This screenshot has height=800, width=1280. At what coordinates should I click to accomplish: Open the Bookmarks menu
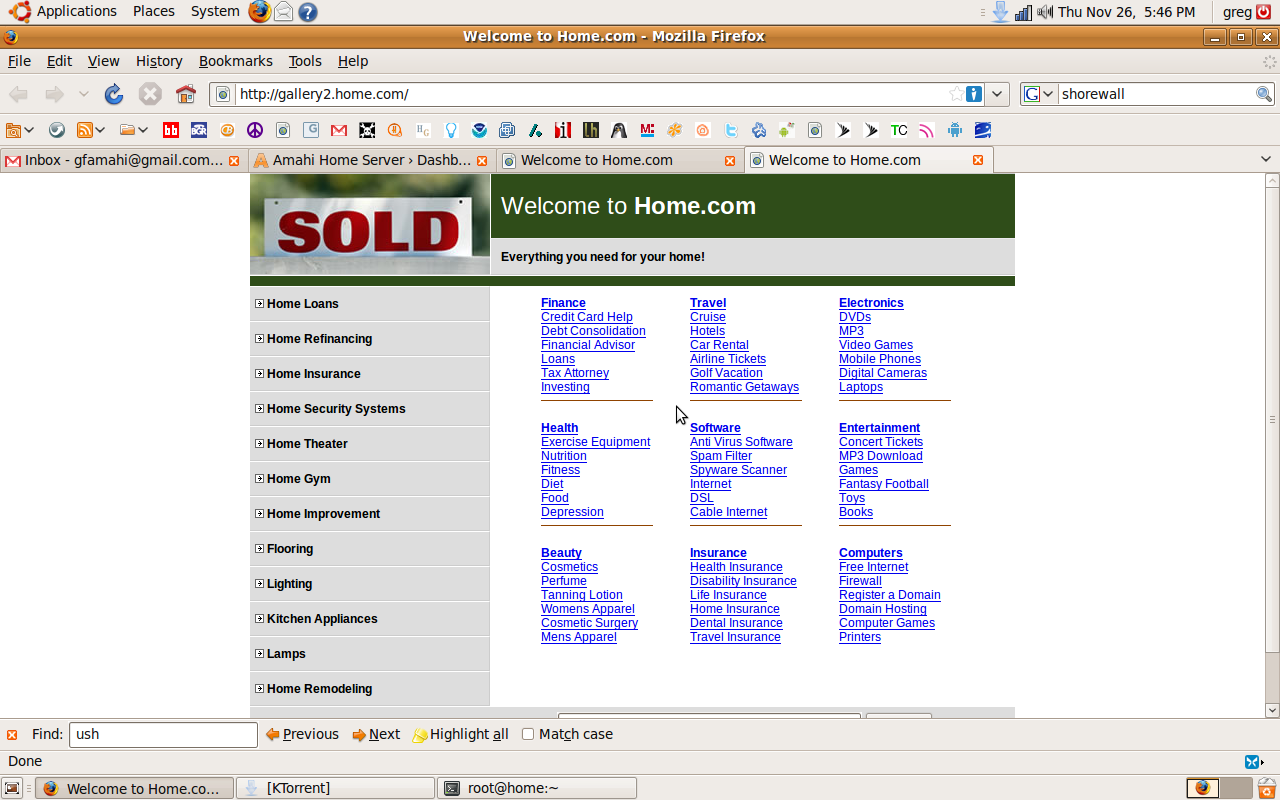[x=235, y=61]
